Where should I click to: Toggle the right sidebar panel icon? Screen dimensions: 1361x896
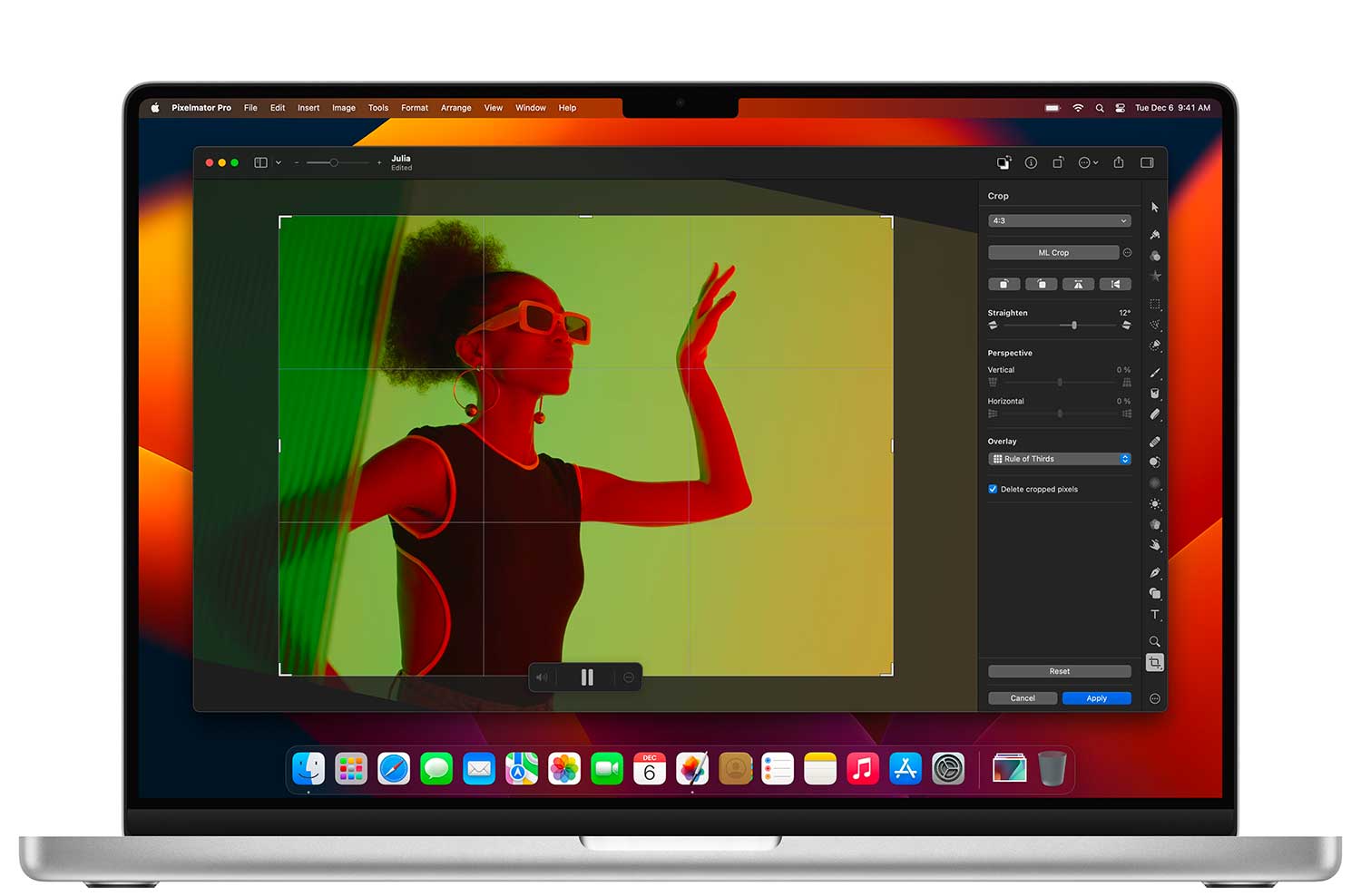[1147, 162]
